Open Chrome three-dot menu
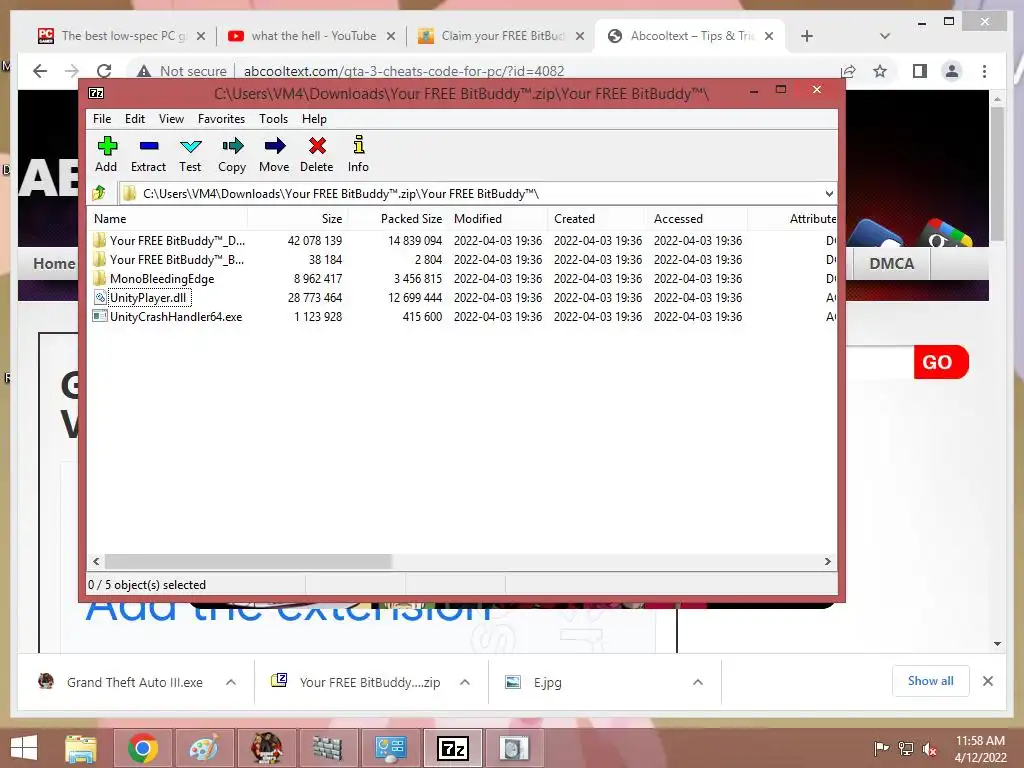 [x=985, y=71]
